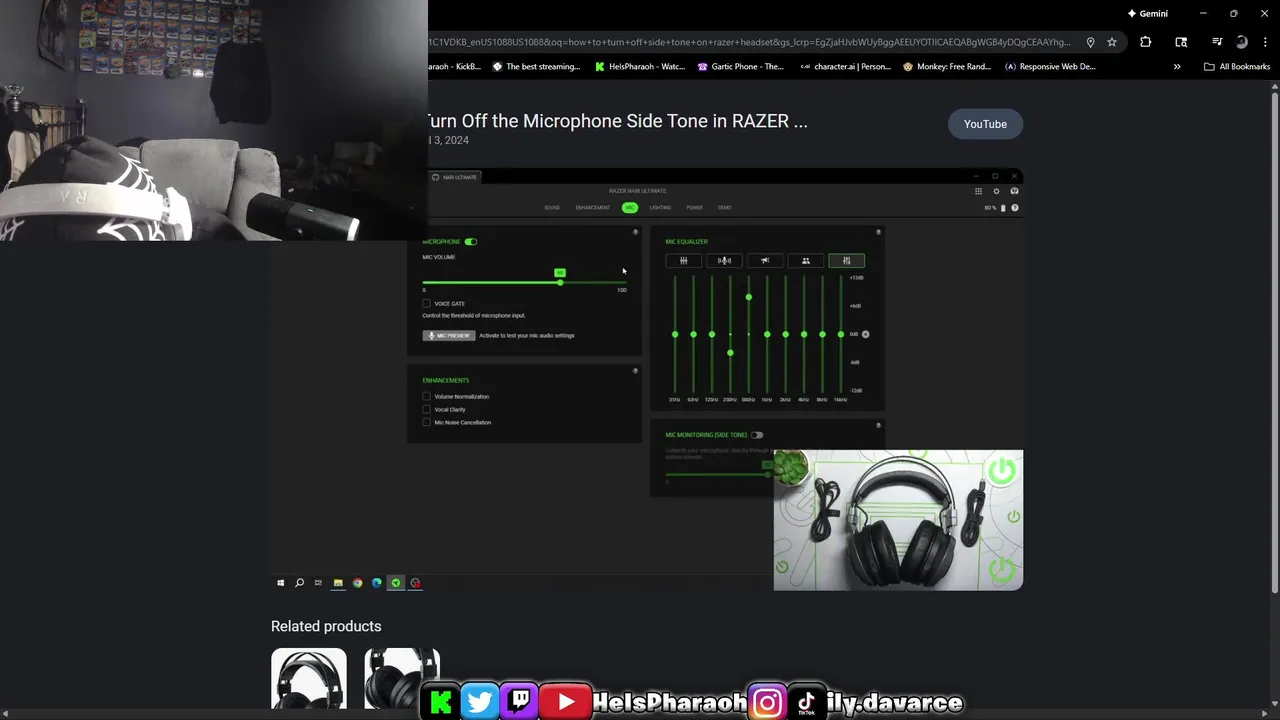Select the custom equalizer preset icon
The width and height of the screenshot is (1280, 720).
point(846,261)
